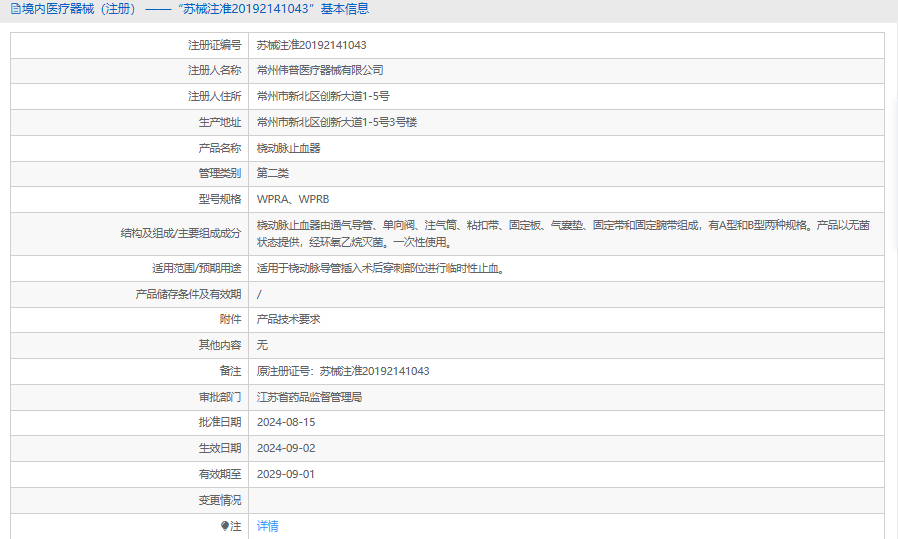
Task: Click the 注册人名称 label
Action: 215,70
